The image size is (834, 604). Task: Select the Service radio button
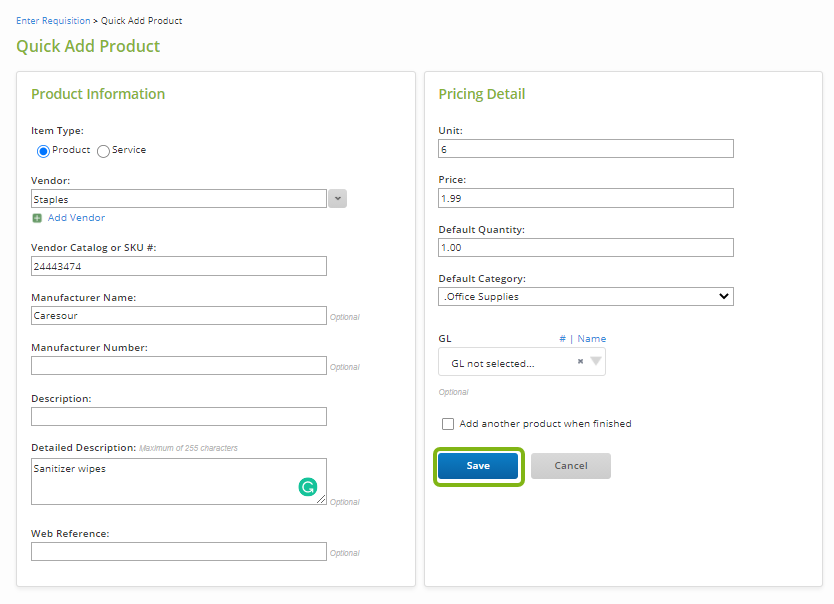[103, 151]
